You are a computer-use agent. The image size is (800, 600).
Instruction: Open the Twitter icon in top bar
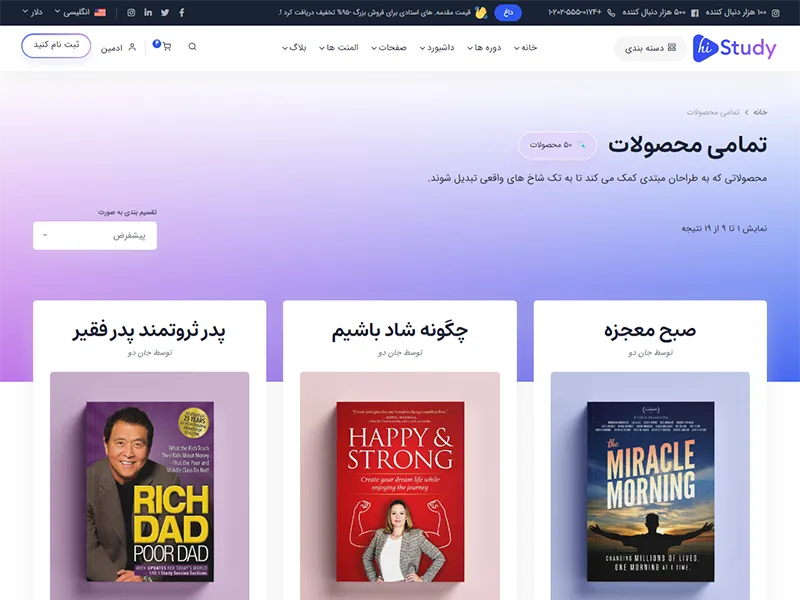pos(165,12)
